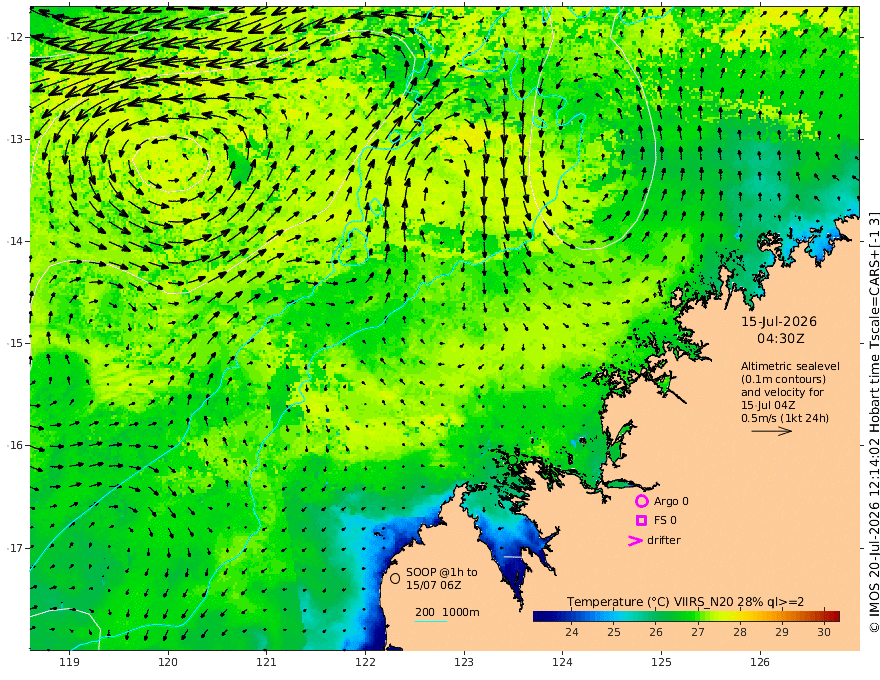Click colorbar tick label 24
The height and width of the screenshot is (680, 880).
[x=572, y=632]
